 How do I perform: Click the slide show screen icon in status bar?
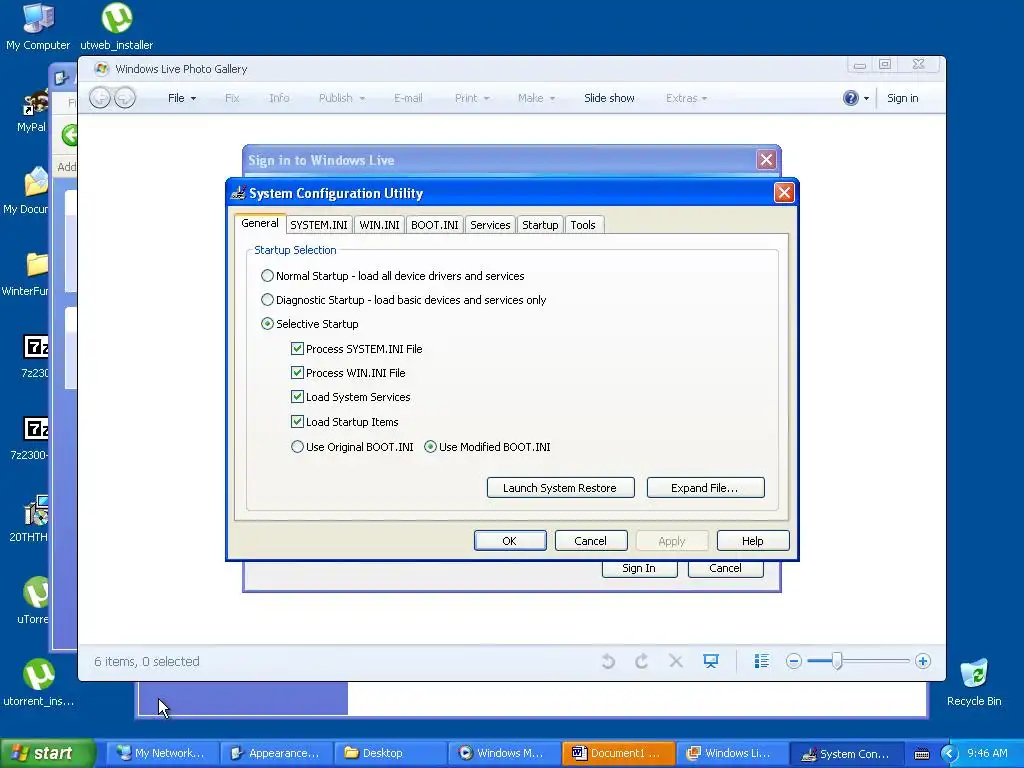(x=711, y=662)
